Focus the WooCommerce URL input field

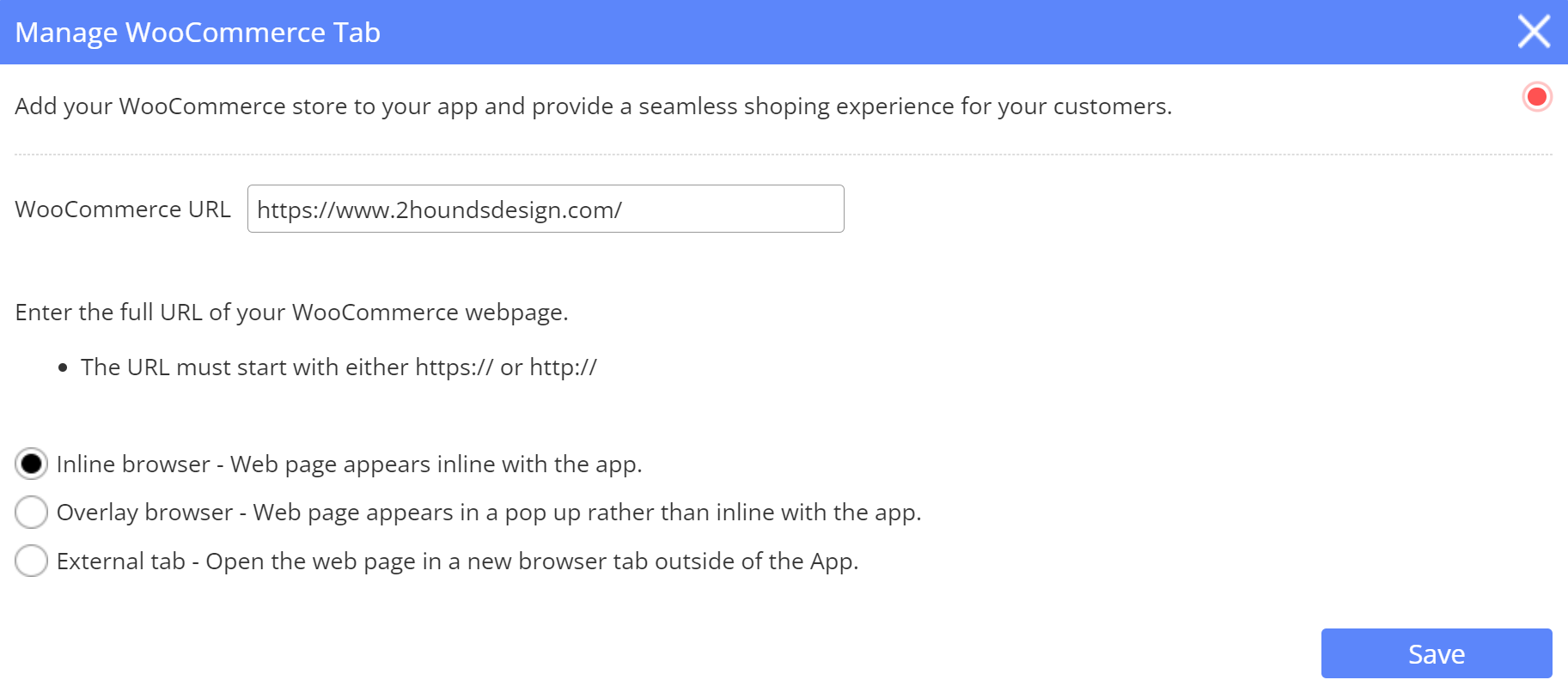[546, 209]
